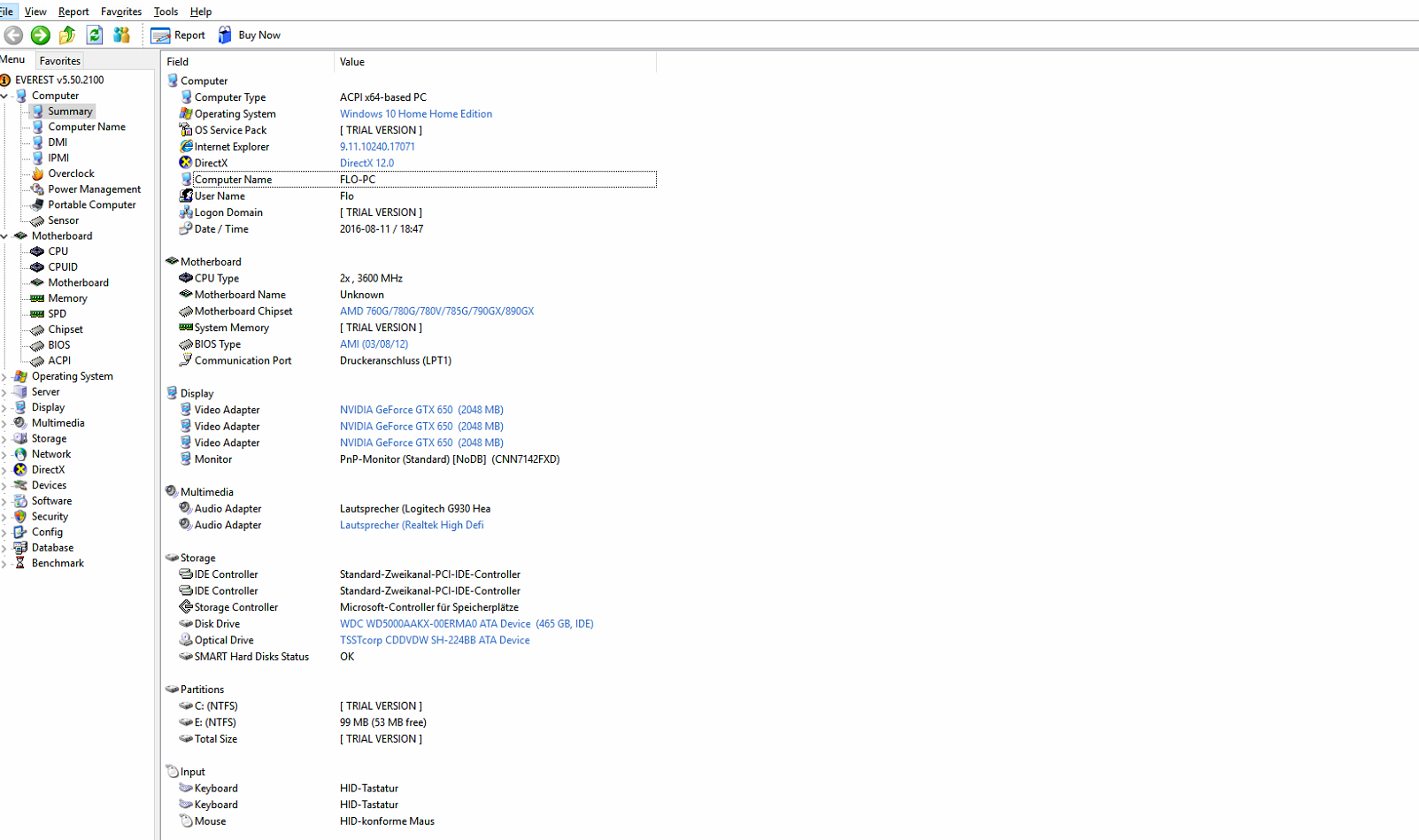This screenshot has width=1419, height=840.
Task: Click the Portable Computer icon in tree
Action: 37,204
